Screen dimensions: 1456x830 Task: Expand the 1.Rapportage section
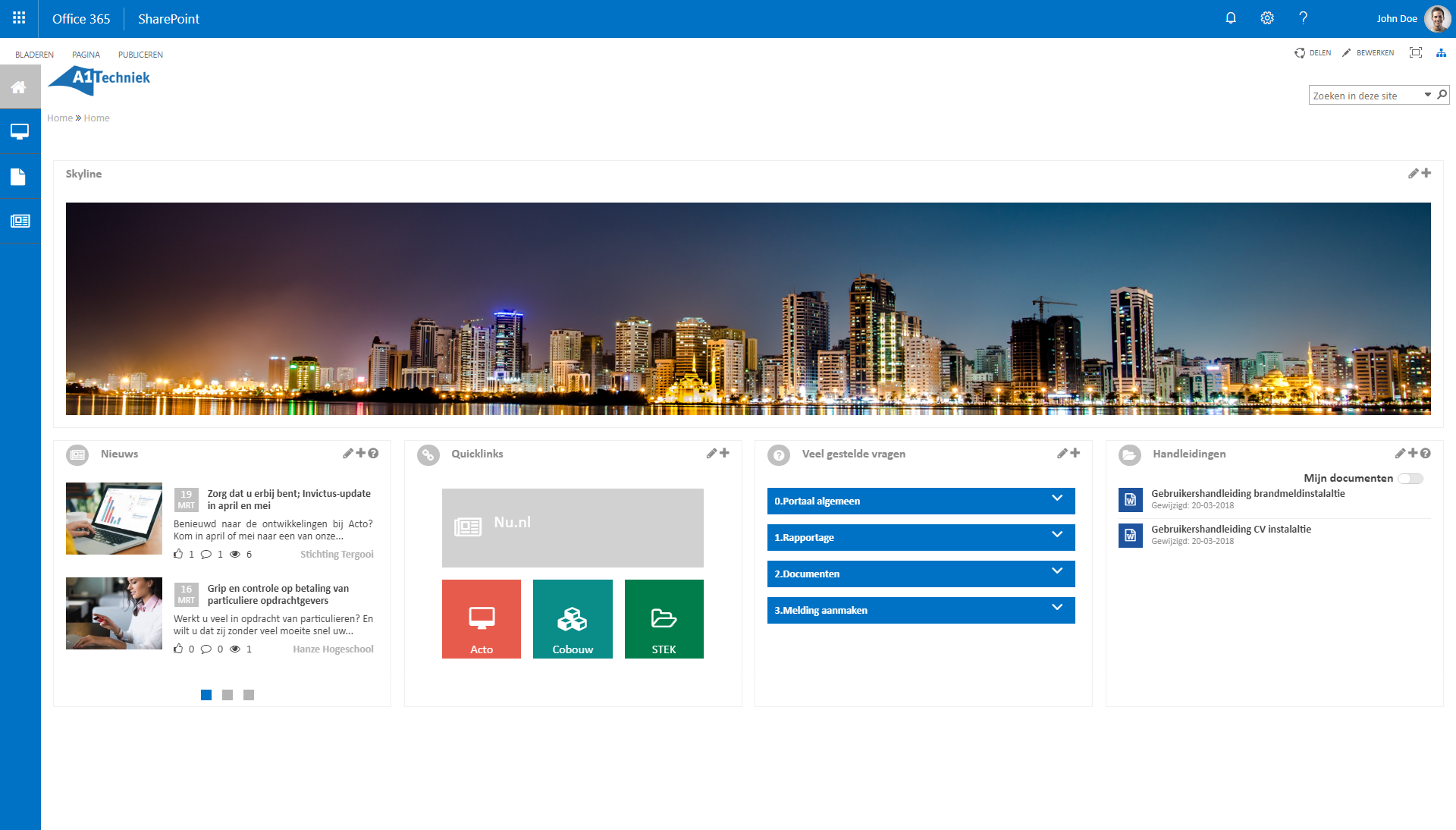coord(921,537)
